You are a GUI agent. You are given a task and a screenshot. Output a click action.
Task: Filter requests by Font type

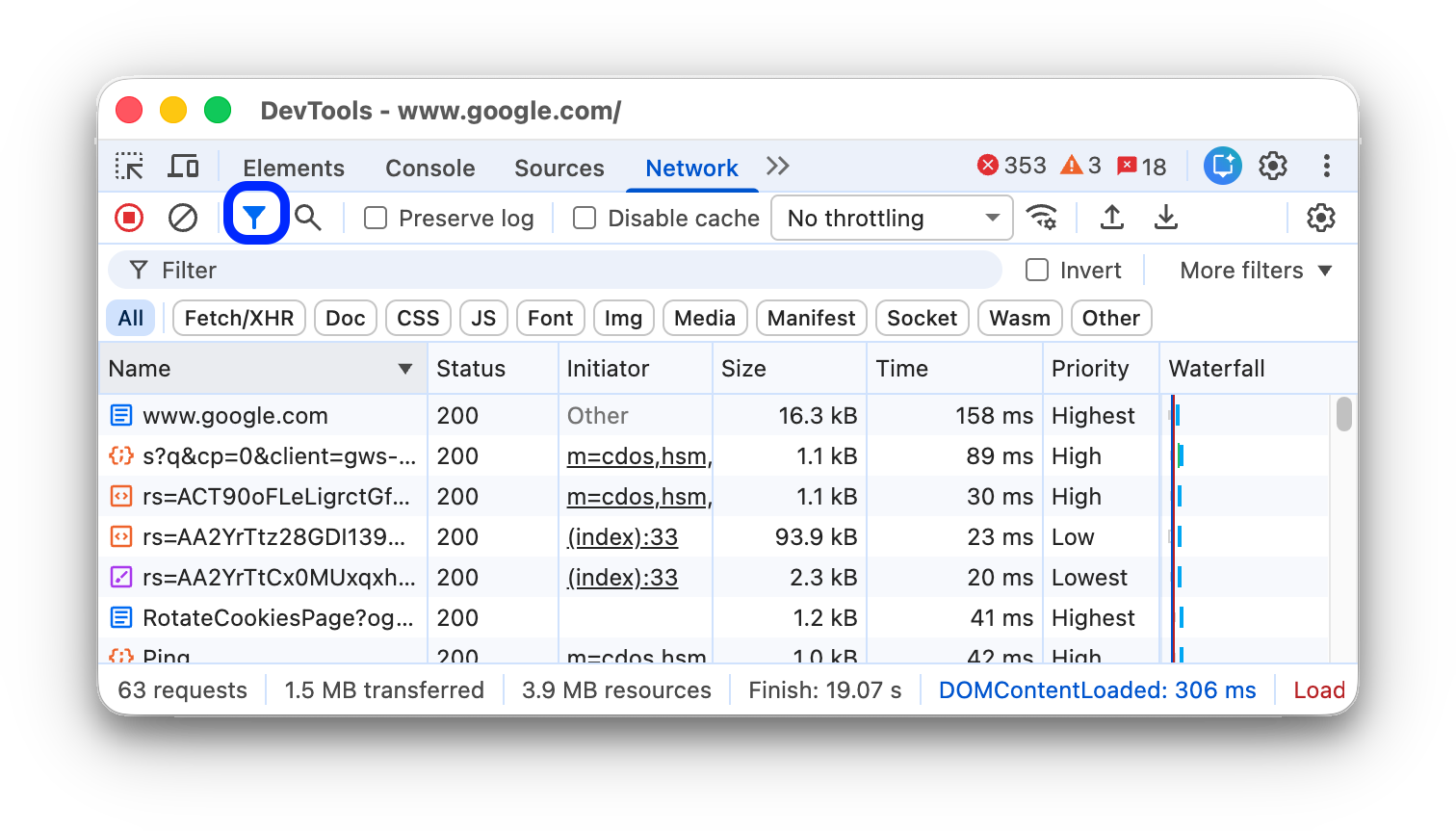(551, 318)
